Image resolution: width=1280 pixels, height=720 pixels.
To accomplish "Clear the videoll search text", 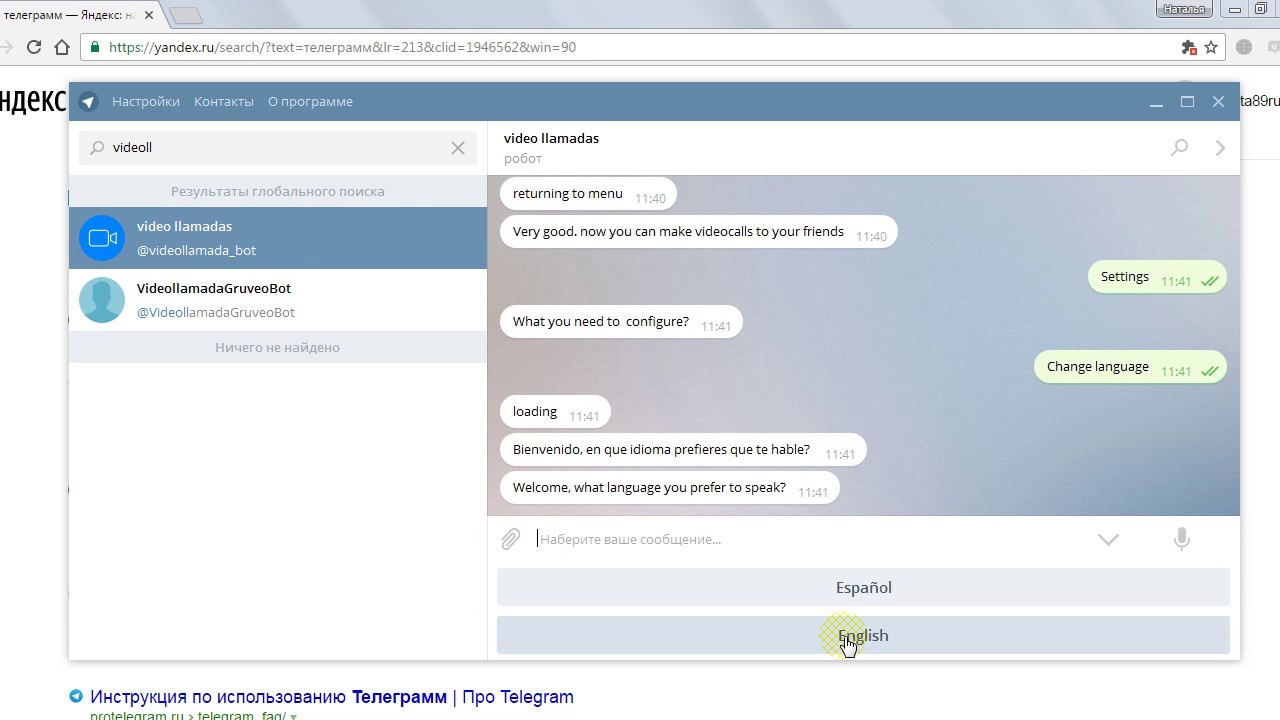I will click(458, 148).
